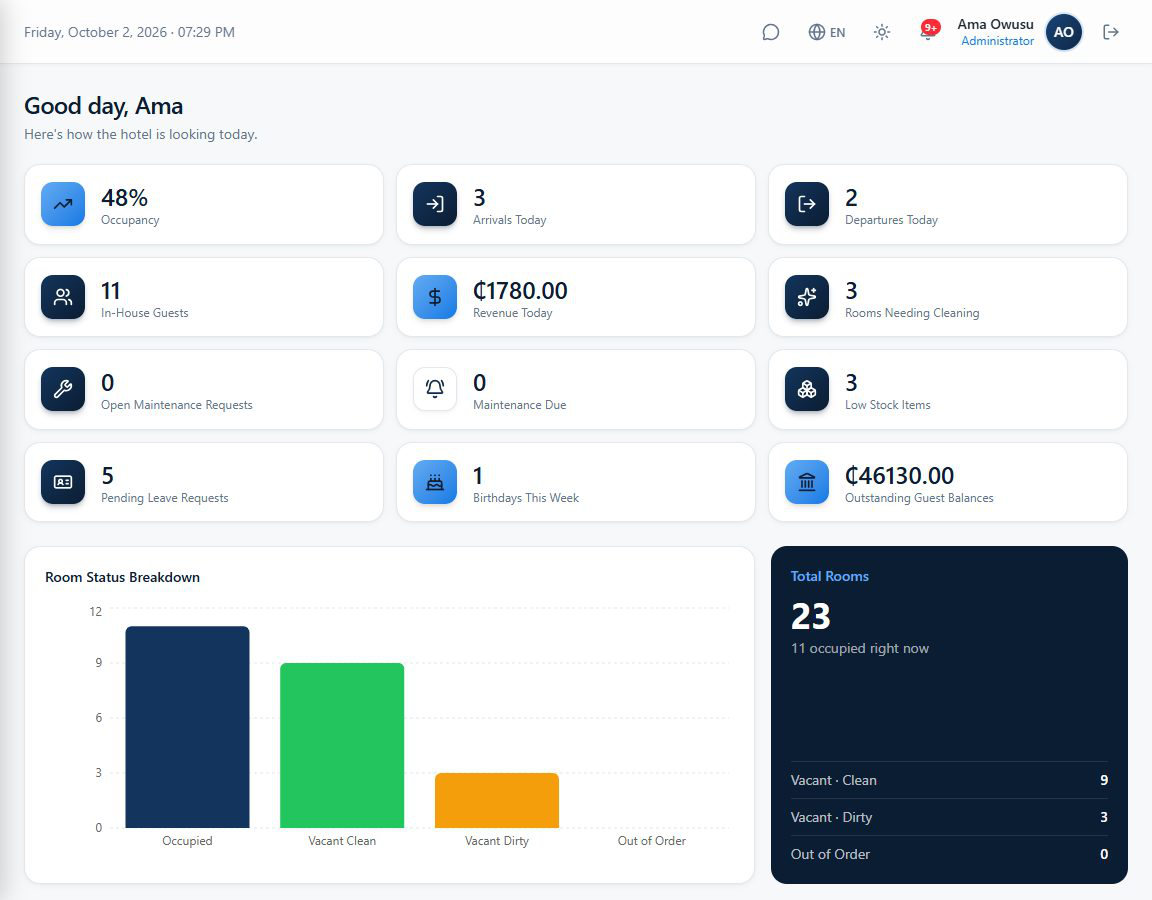Click the Occupancy trend arrow icon
The image size is (1152, 900).
pos(63,204)
